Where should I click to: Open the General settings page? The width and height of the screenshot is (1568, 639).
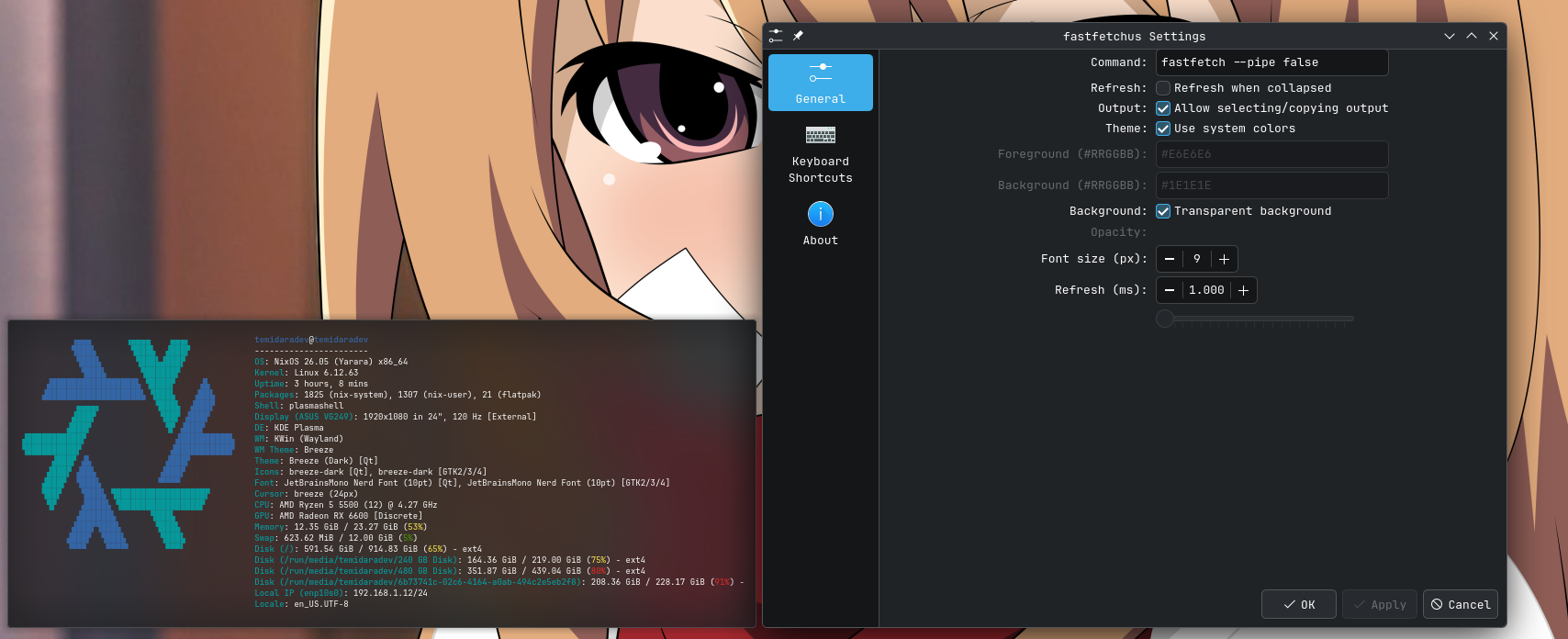[x=820, y=83]
